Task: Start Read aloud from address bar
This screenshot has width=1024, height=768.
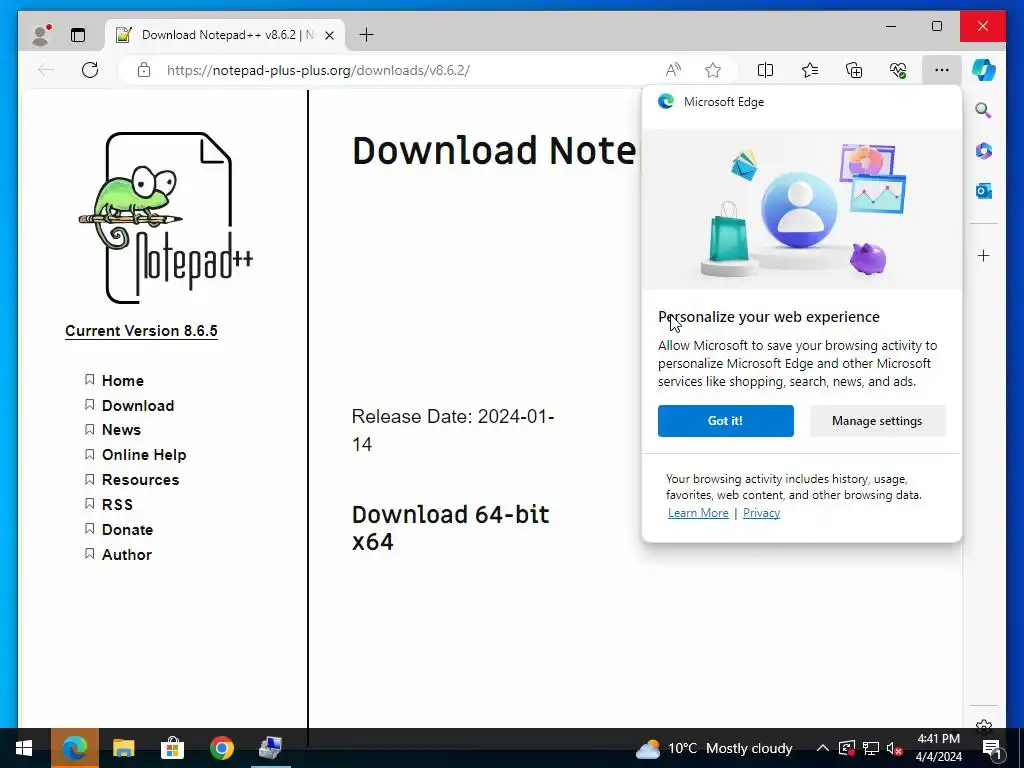Action: (673, 70)
